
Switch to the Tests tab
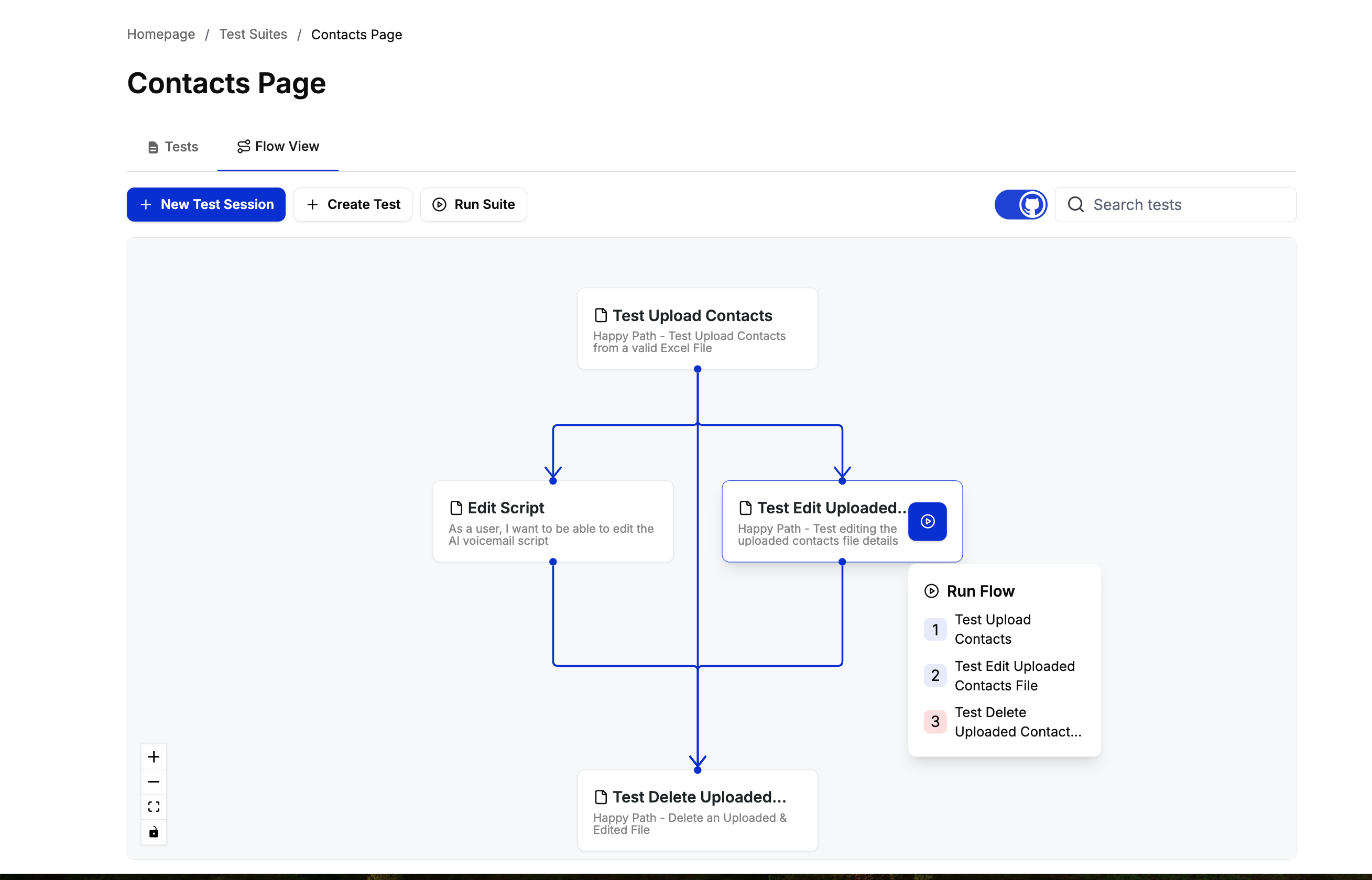(x=172, y=147)
